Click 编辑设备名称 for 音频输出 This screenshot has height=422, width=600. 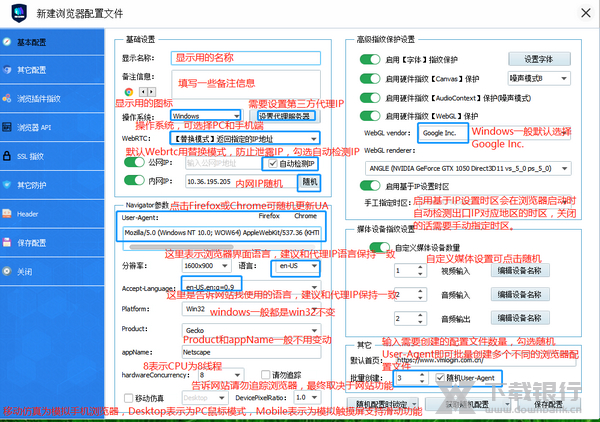[x=520, y=318]
